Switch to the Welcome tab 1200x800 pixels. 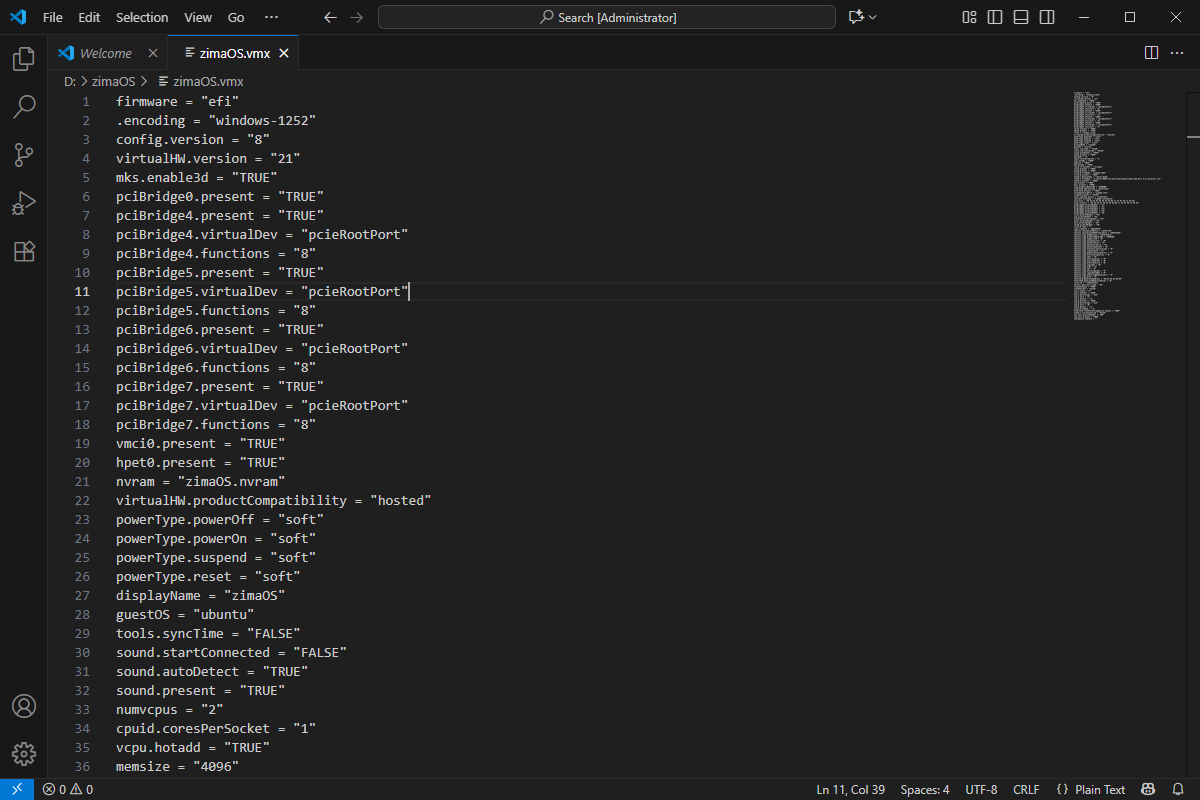coord(105,53)
